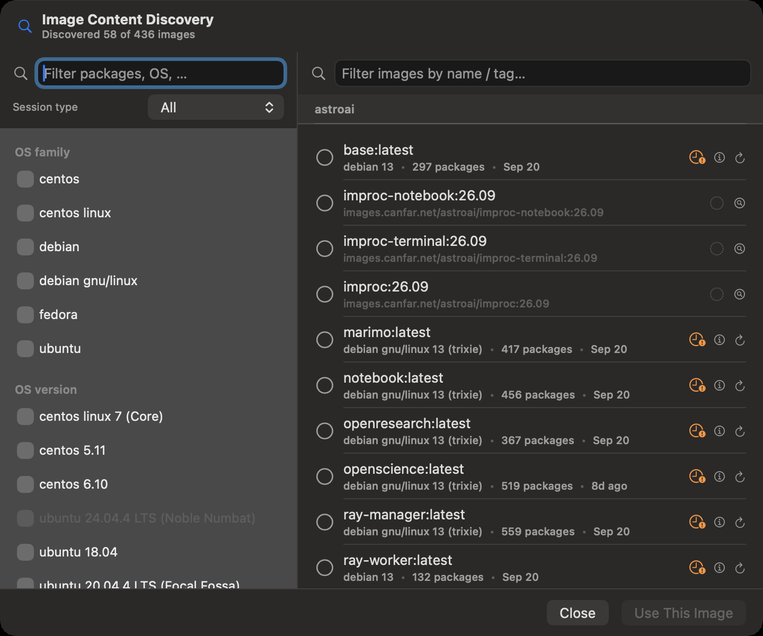Refresh the marimo:latest image row
The height and width of the screenshot is (636, 763).
(x=740, y=340)
